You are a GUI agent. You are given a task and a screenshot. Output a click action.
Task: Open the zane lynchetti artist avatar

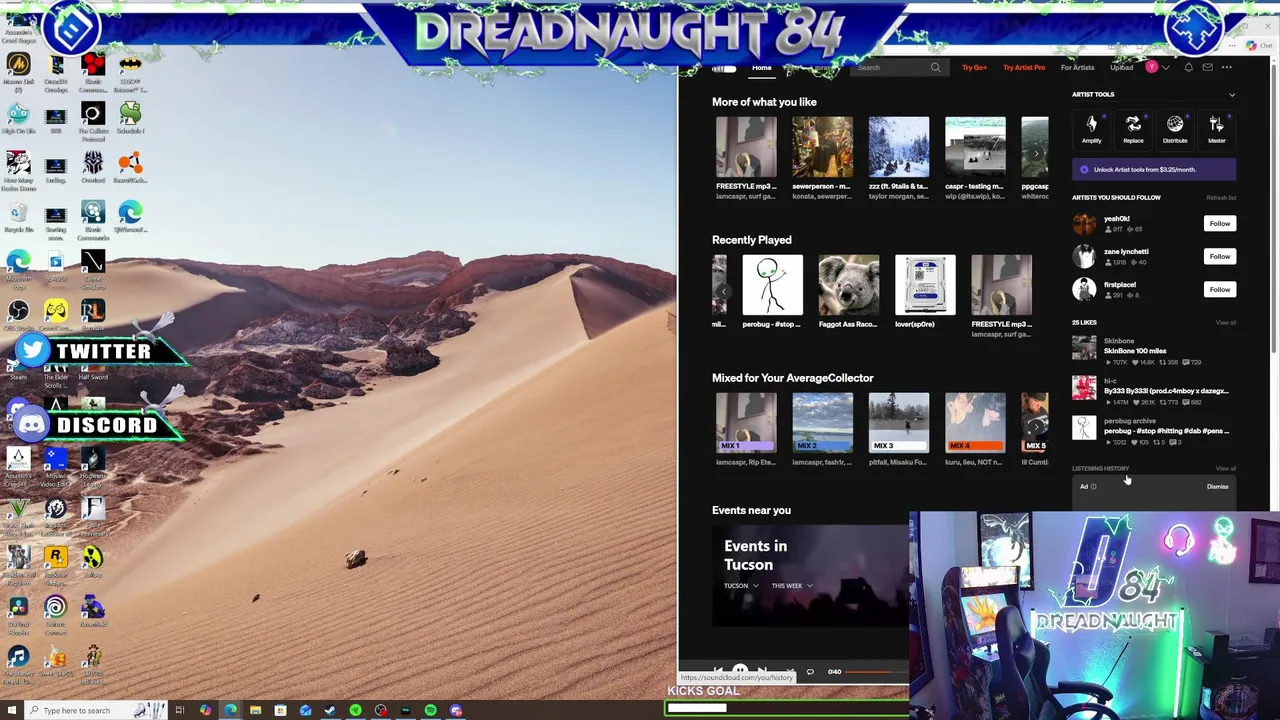[x=1084, y=256]
